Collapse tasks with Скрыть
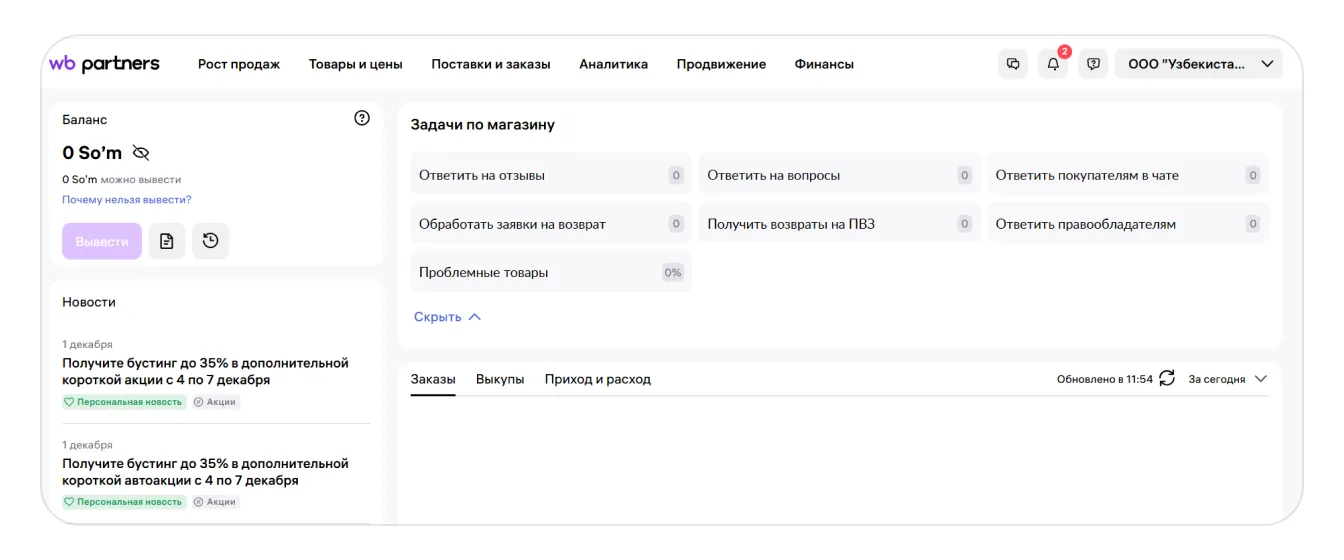 447,317
